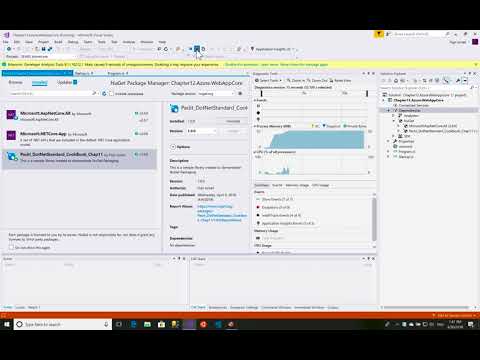
Task: Click the Application Insights toolbar icon
Action: [253, 49]
